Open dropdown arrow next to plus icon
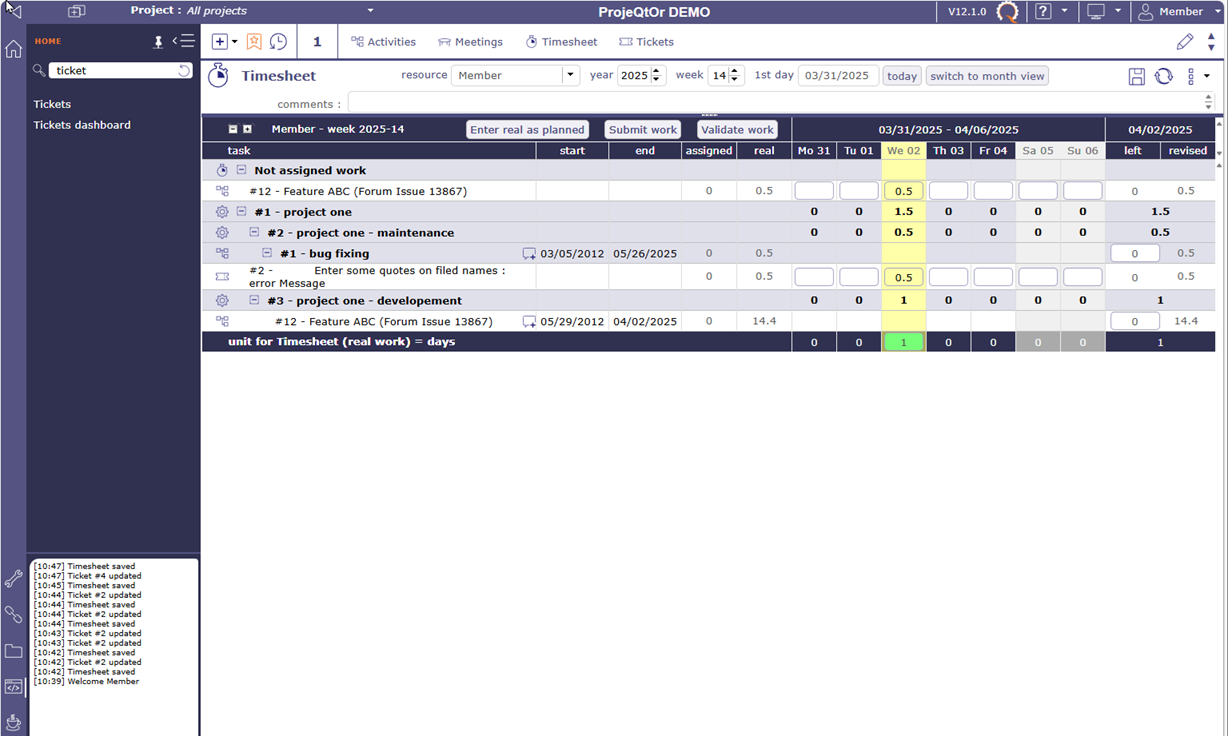 (235, 42)
